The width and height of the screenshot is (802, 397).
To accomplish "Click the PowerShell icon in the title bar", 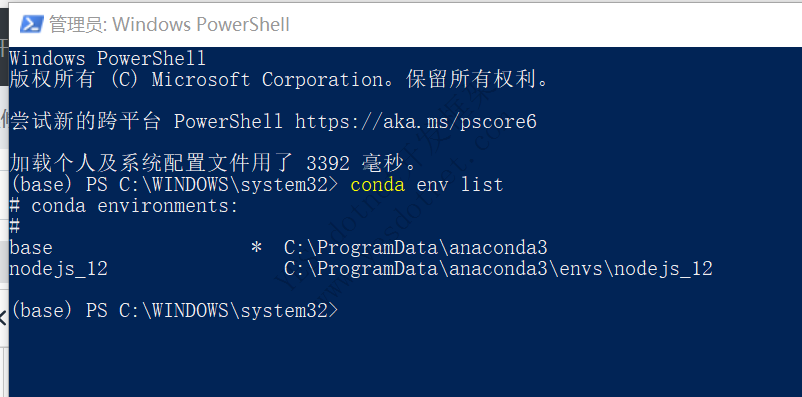I will (31, 24).
